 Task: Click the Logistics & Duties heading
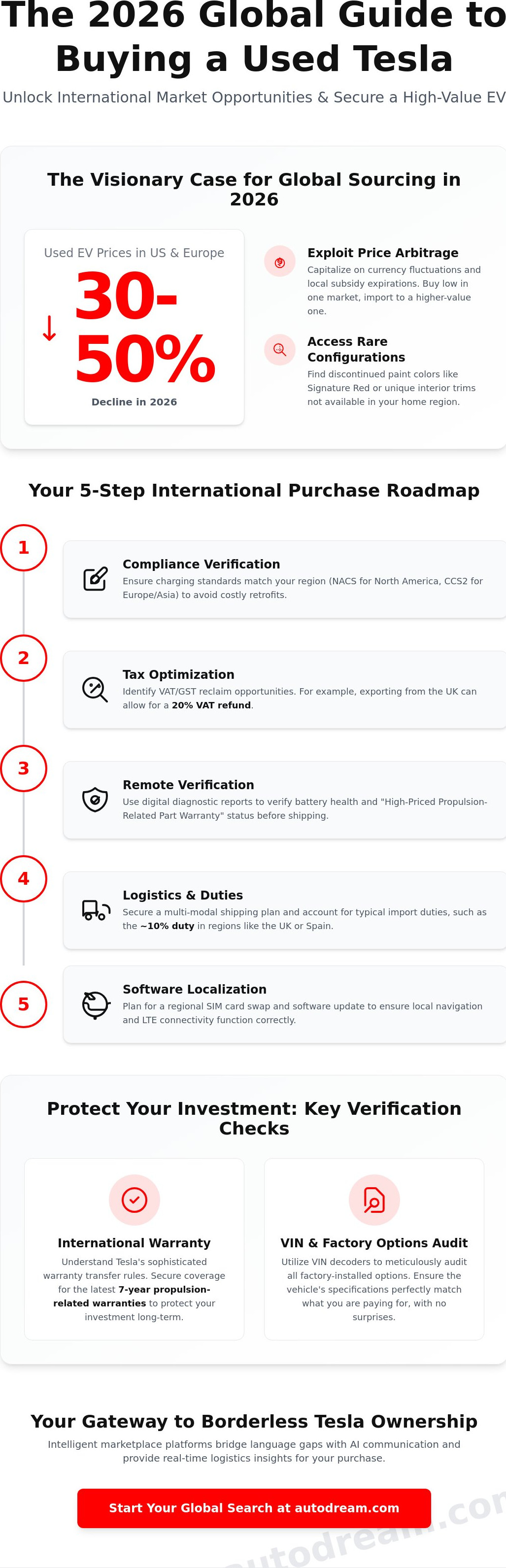(x=183, y=895)
